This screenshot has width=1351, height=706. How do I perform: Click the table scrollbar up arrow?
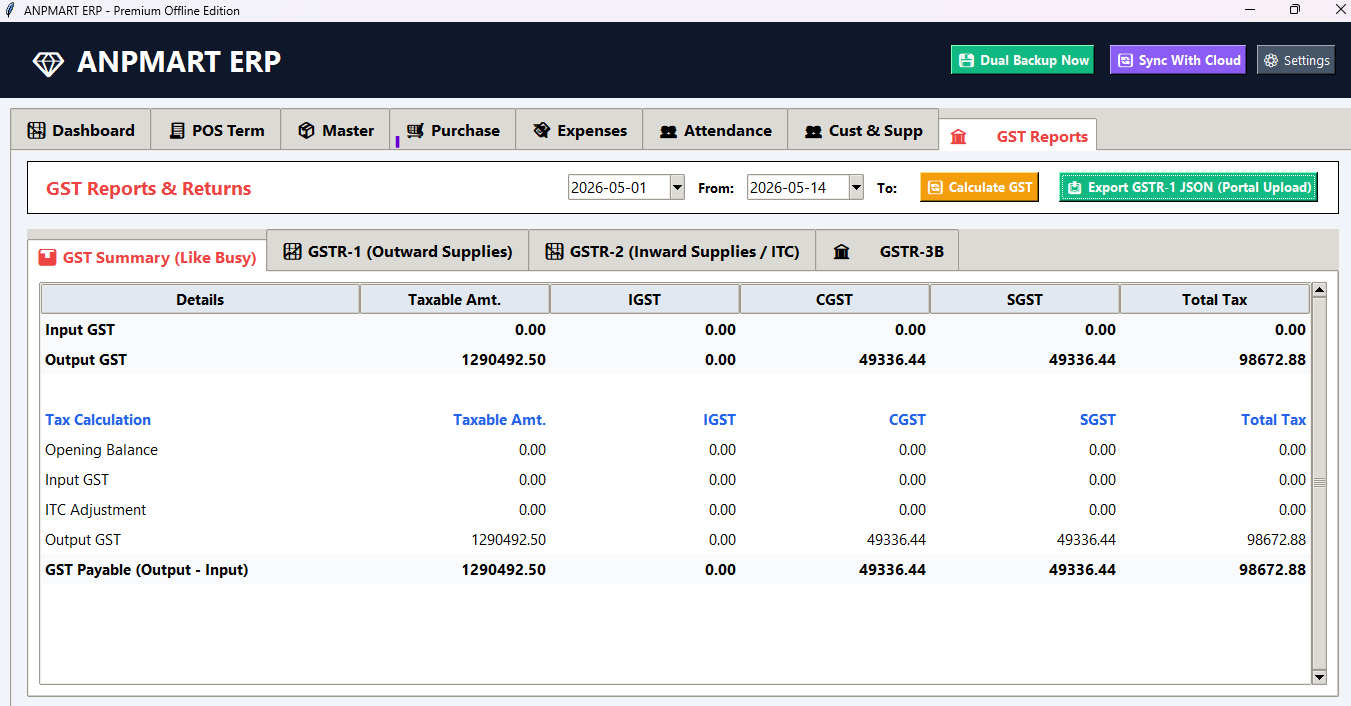1318,291
